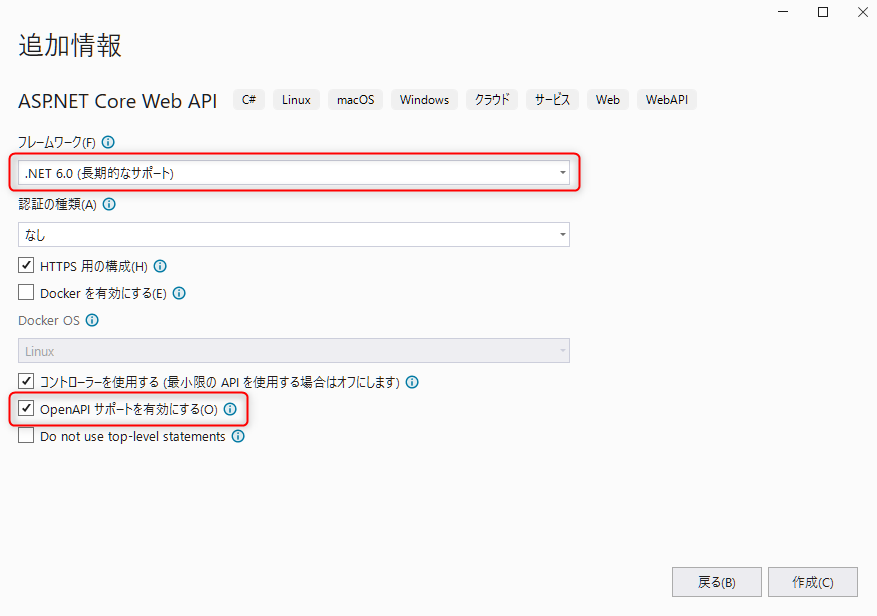Select the C# project tag

pyautogui.click(x=248, y=99)
